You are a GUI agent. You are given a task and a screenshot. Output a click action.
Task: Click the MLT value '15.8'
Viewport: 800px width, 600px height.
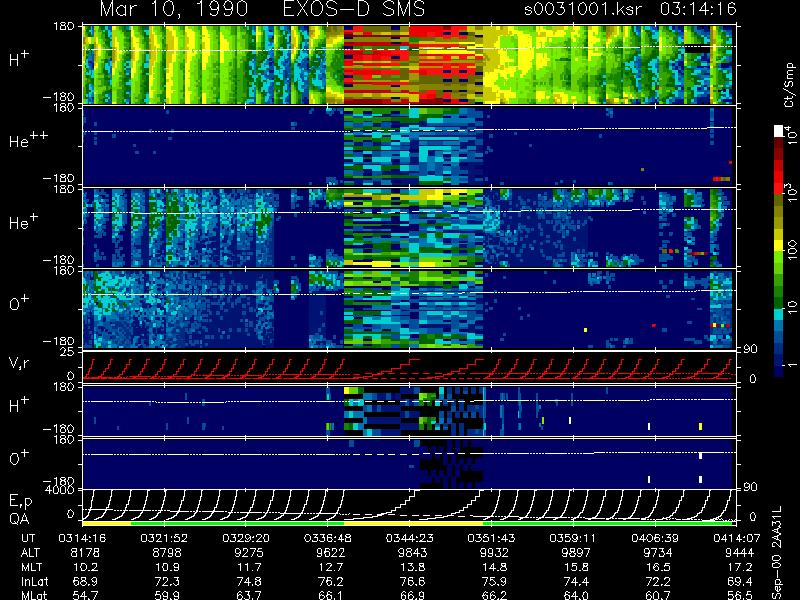click(576, 567)
